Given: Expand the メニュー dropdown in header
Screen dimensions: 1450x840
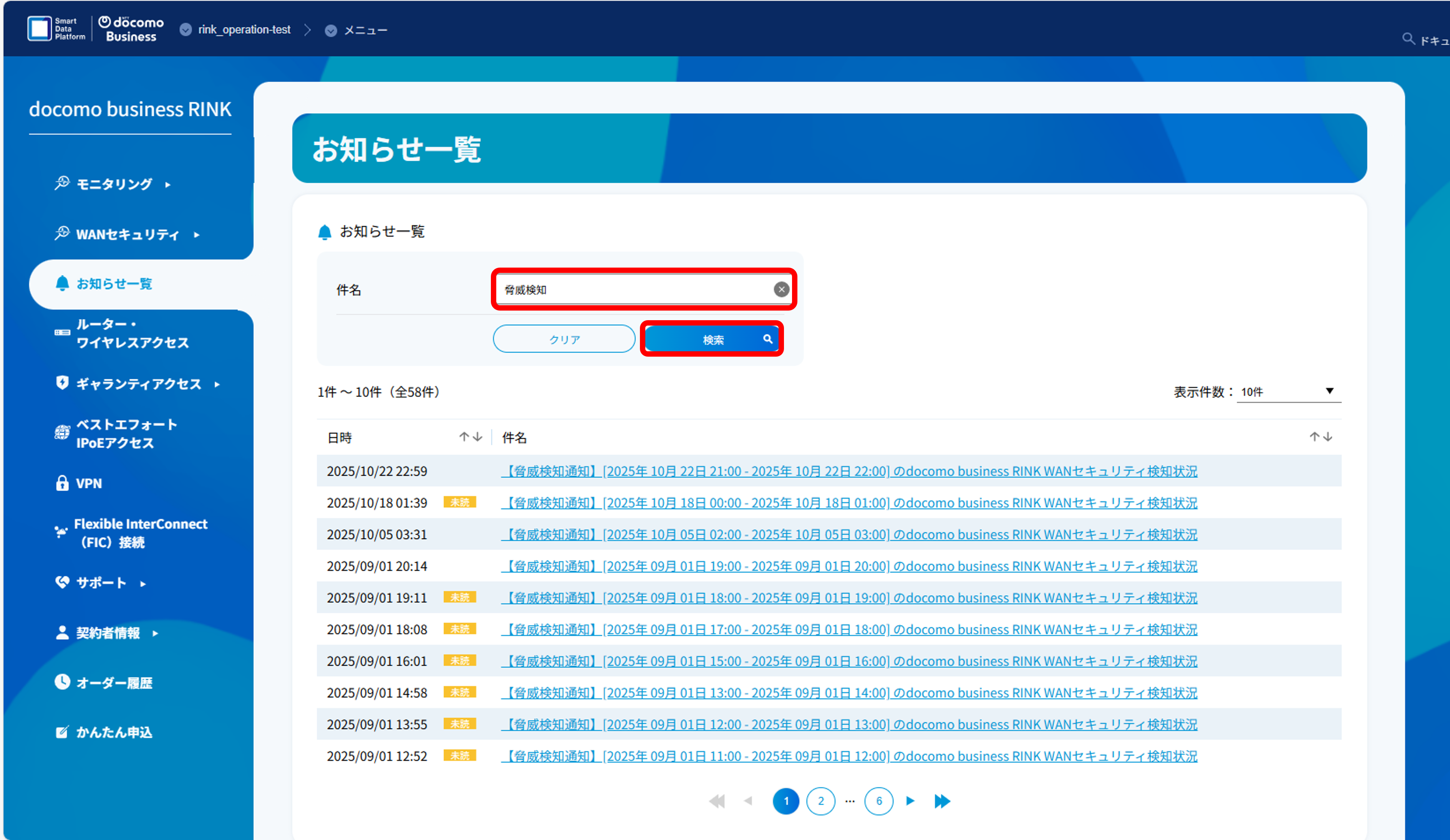Looking at the screenshot, I should [330, 30].
